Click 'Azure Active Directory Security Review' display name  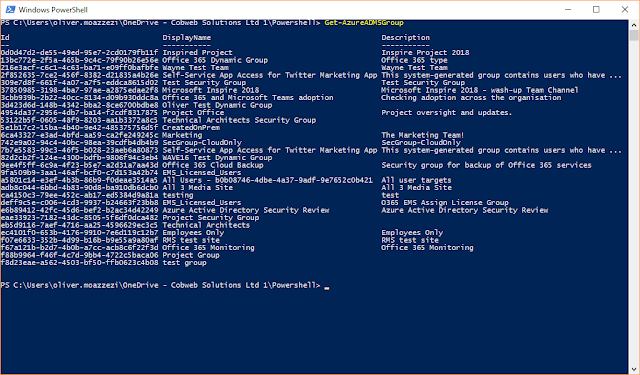pyautogui.click(x=246, y=210)
